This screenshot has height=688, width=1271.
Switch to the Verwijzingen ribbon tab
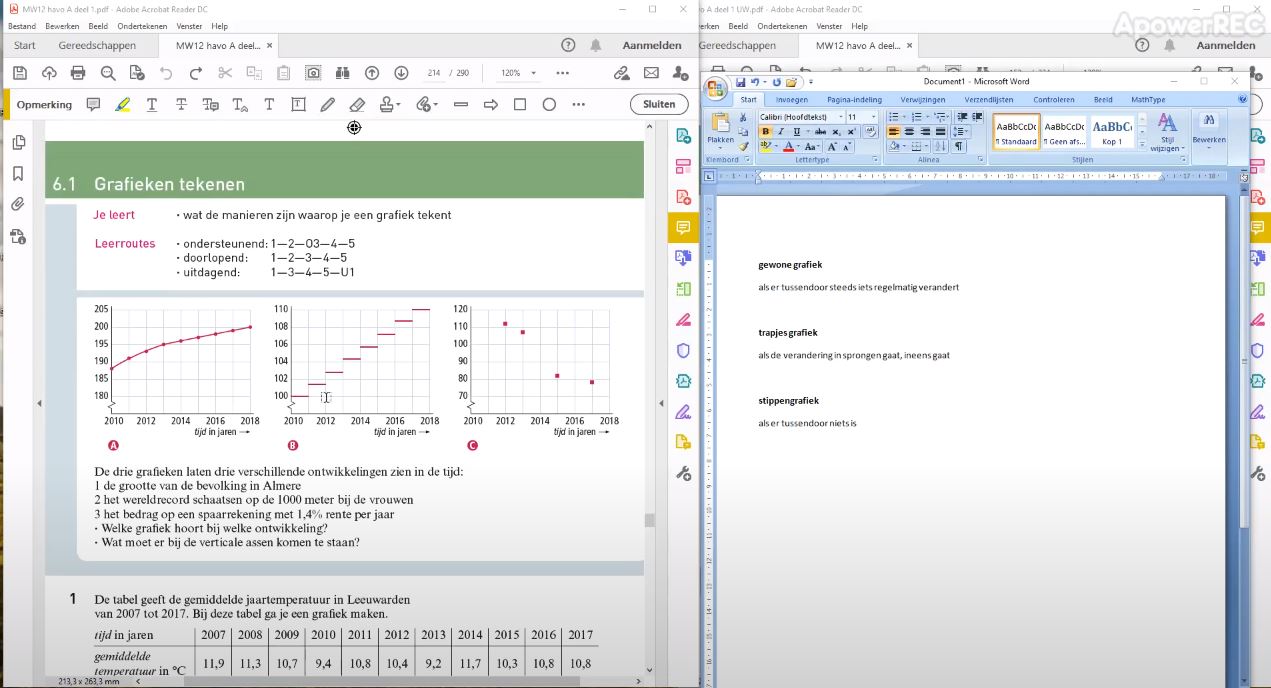coord(922,100)
